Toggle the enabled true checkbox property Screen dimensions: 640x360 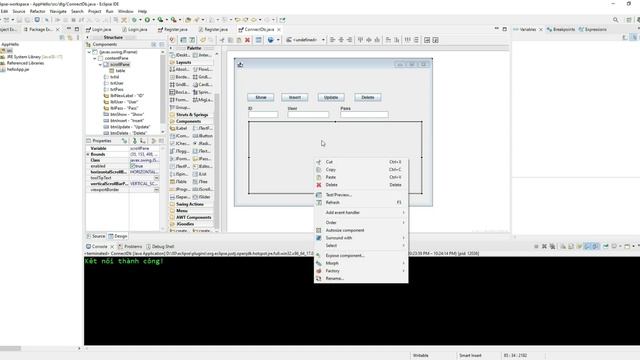tap(132, 166)
